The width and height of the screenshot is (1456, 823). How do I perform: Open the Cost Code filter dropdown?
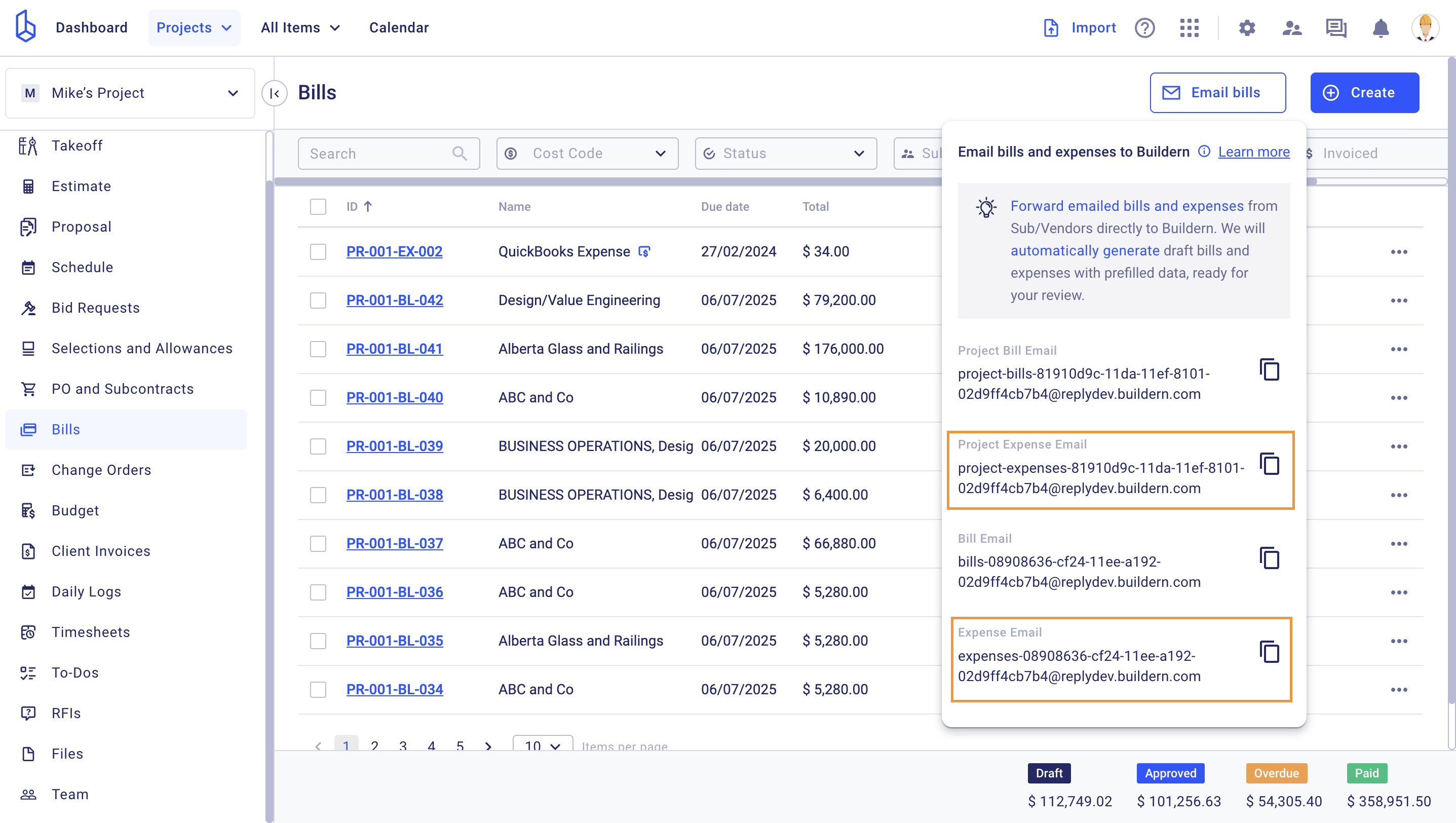tap(587, 153)
